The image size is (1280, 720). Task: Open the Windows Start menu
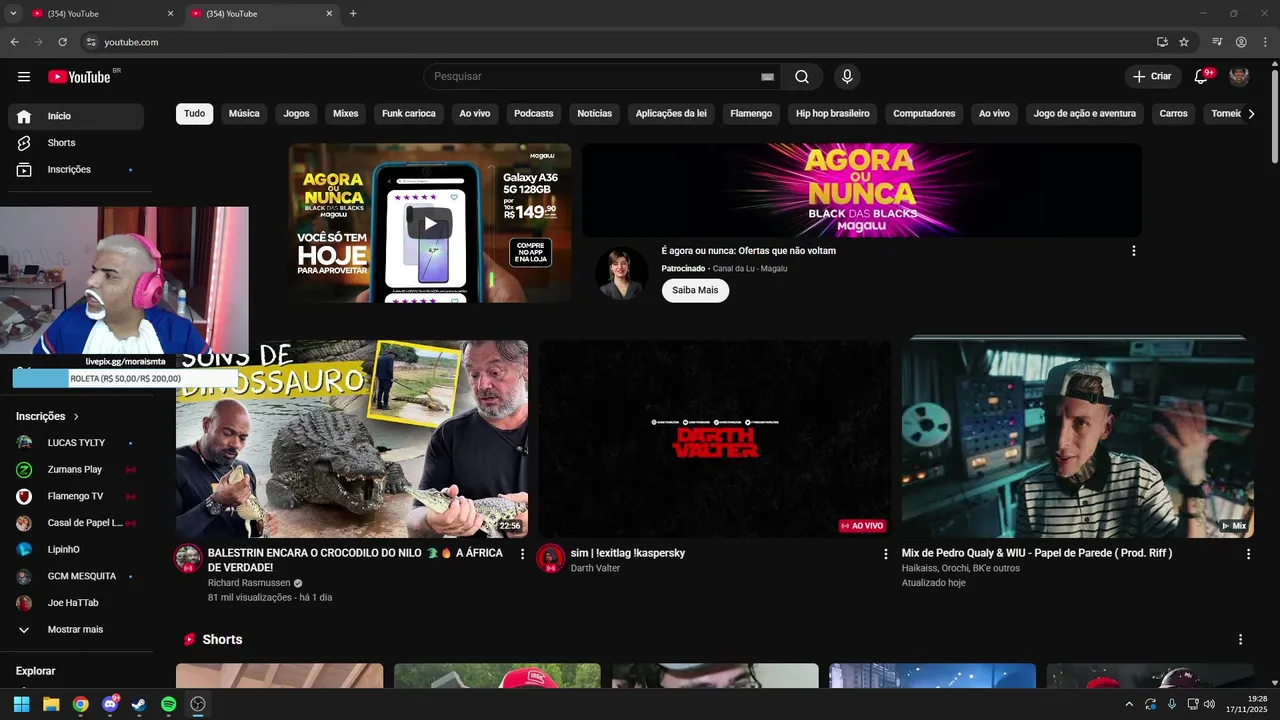tap(21, 704)
